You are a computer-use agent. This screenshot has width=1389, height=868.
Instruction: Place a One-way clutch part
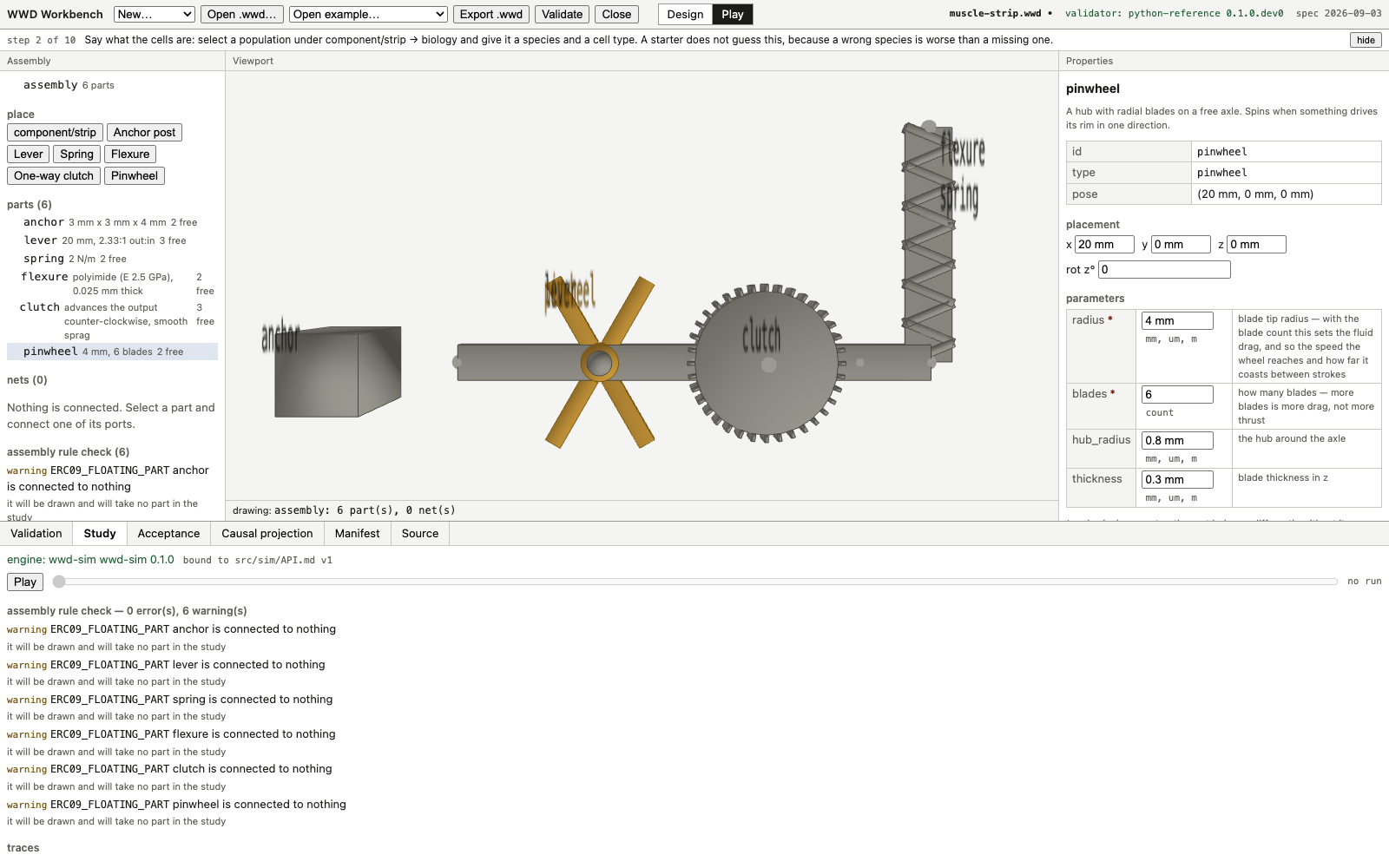coord(54,175)
